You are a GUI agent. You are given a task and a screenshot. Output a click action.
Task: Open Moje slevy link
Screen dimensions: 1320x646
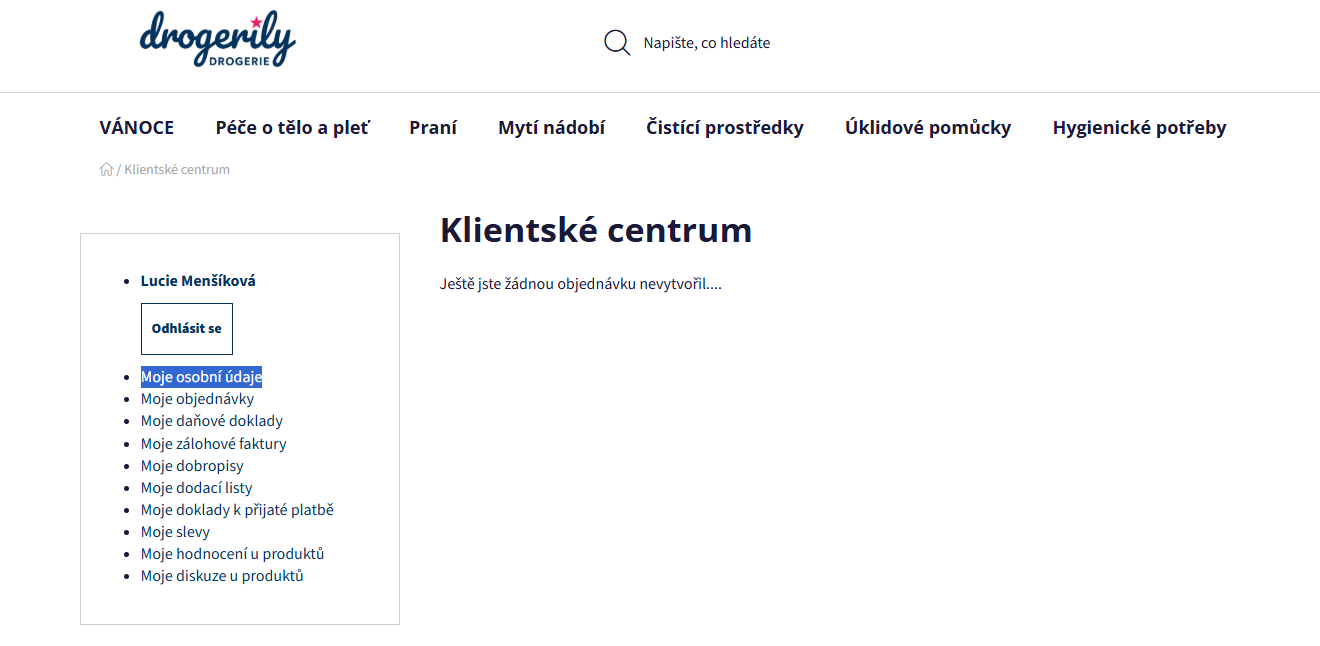[x=175, y=532]
